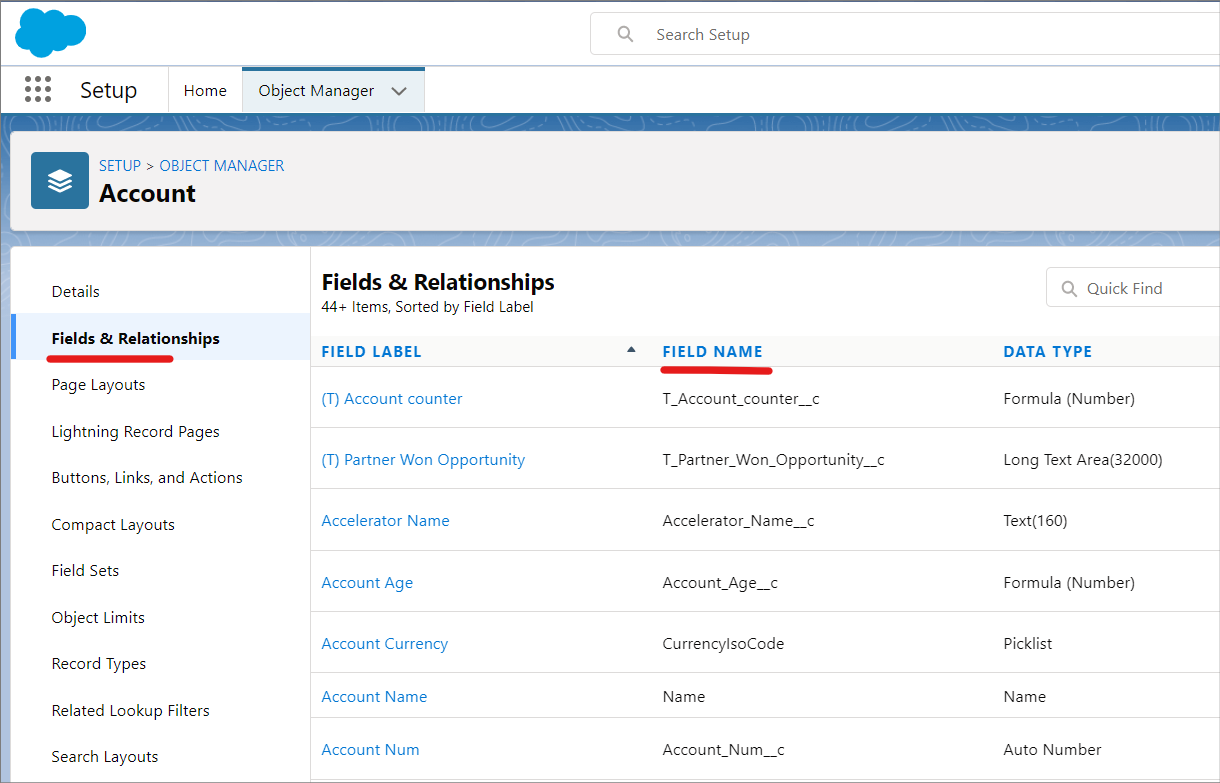Image resolution: width=1220 pixels, height=783 pixels.
Task: Sort by the FIELD NAME column header
Action: (712, 352)
